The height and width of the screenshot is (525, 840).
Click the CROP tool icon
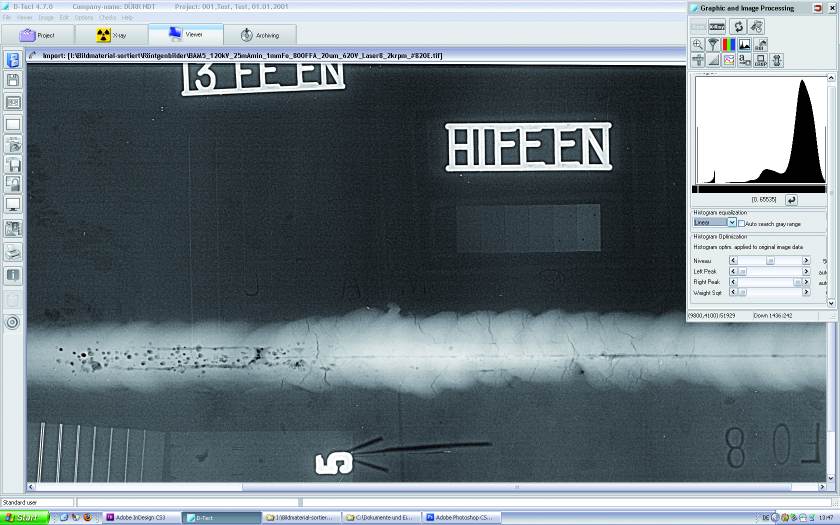(x=761, y=60)
